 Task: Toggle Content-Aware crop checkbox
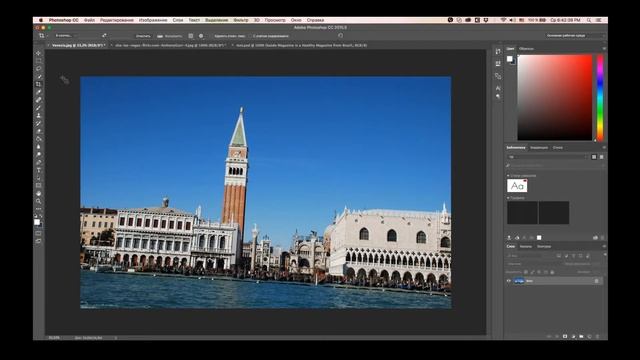coord(250,36)
